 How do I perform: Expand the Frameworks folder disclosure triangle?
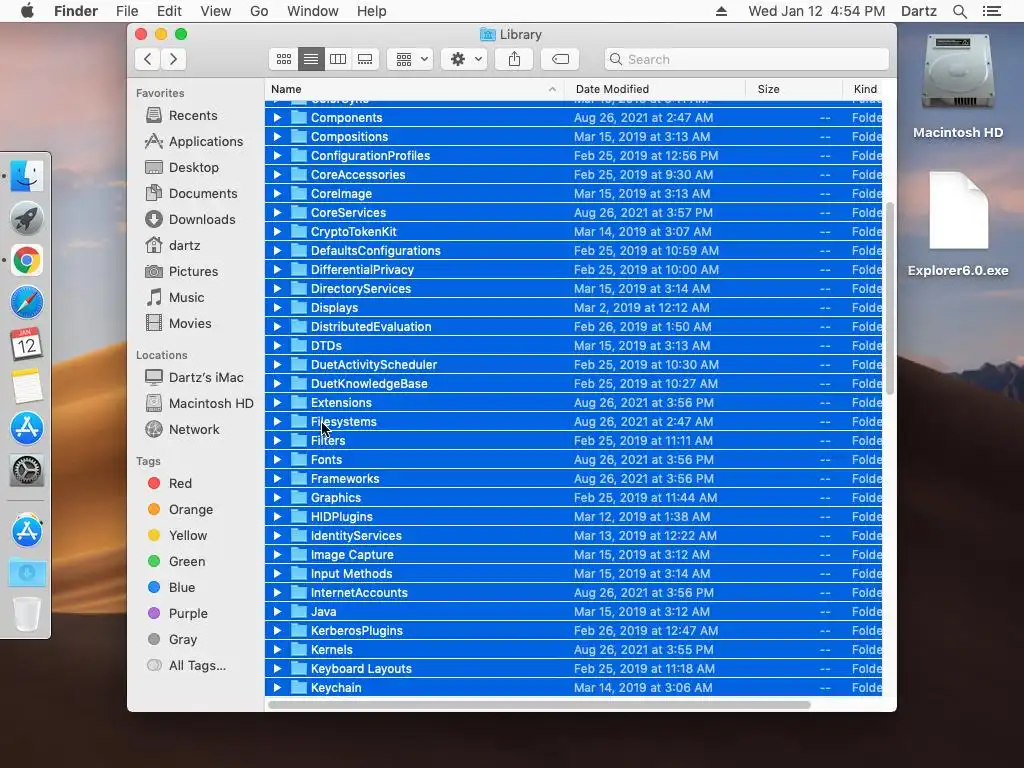(x=277, y=479)
